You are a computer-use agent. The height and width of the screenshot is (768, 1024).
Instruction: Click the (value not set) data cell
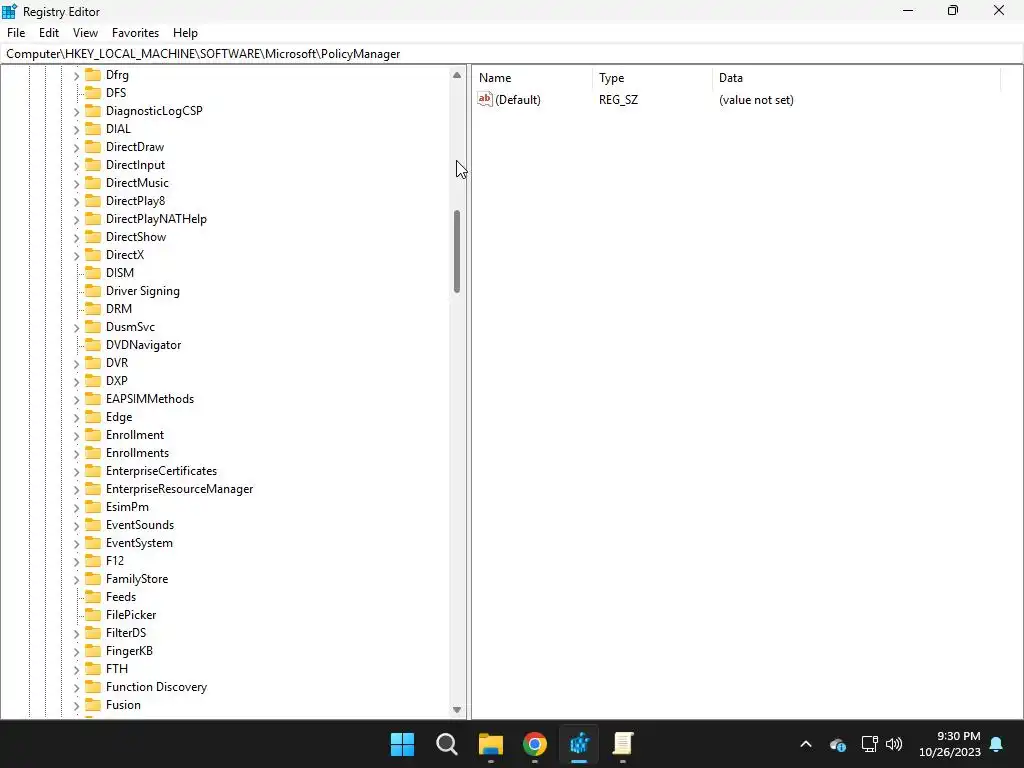tap(756, 99)
